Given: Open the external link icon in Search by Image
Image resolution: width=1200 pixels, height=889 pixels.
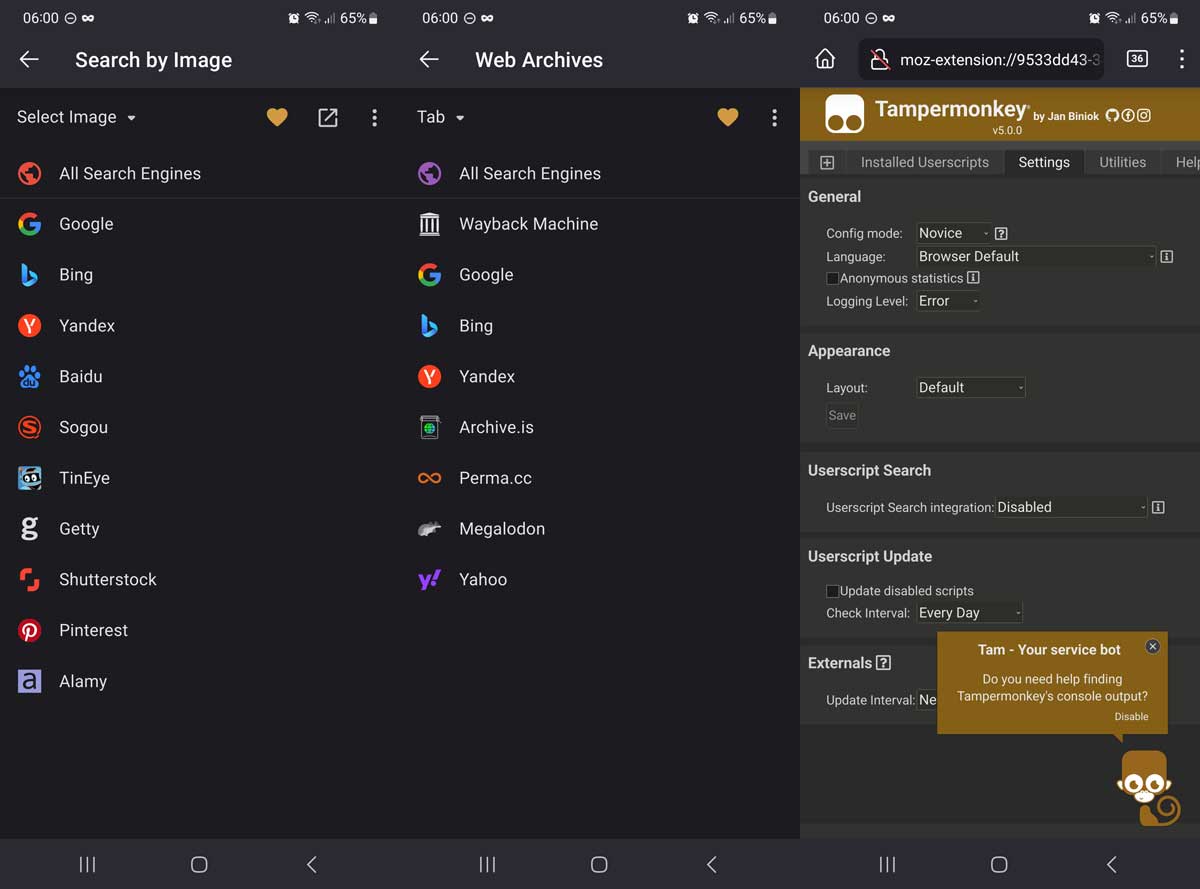Looking at the screenshot, I should tap(328, 118).
